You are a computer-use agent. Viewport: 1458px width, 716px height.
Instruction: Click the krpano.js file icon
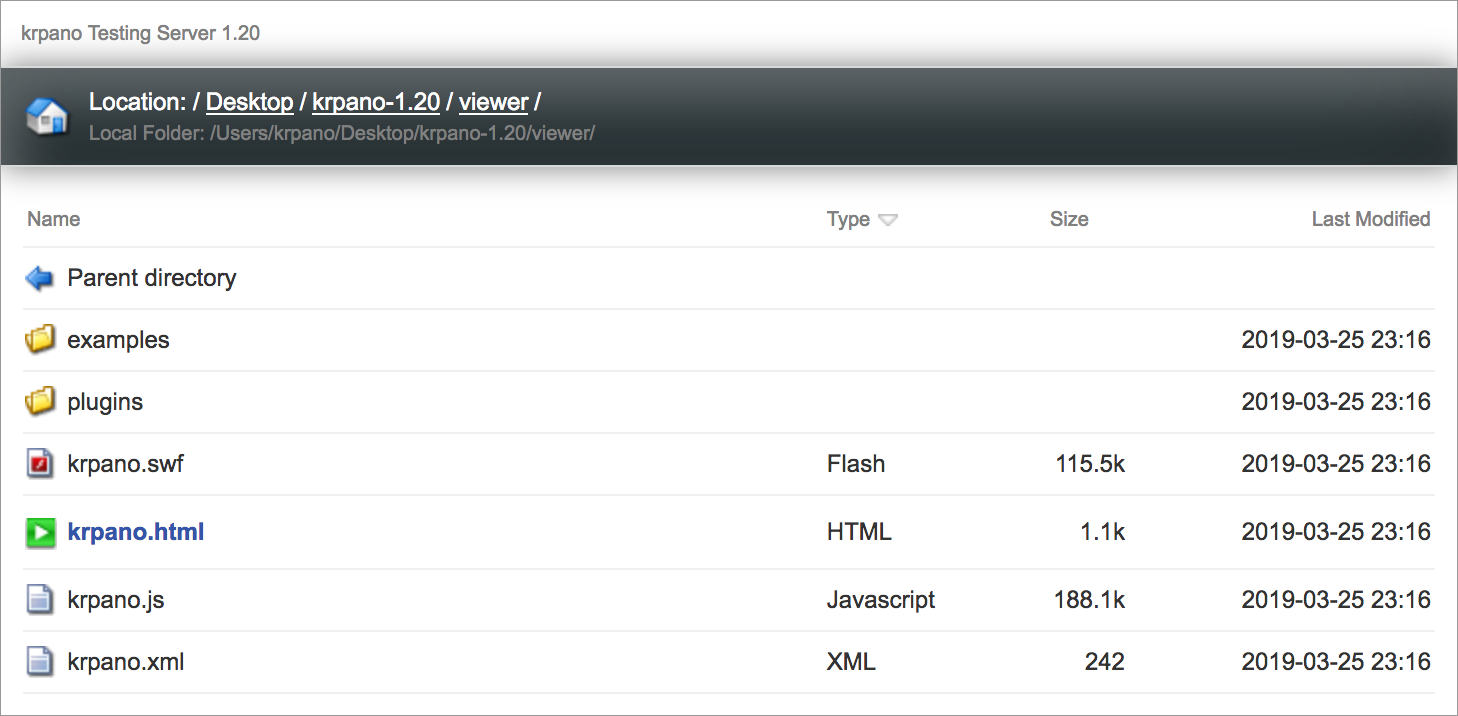click(x=40, y=600)
